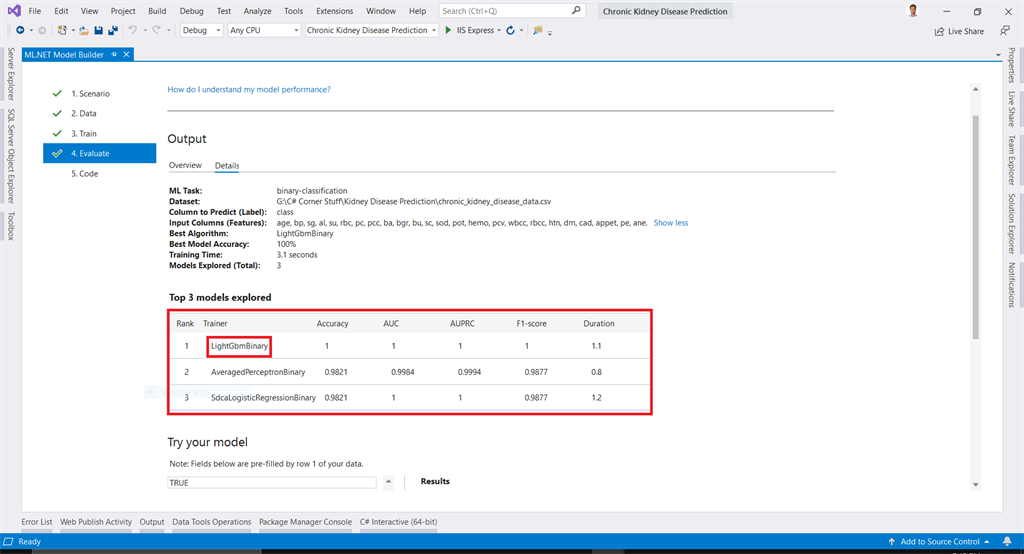Open the document tab overflow arrow
This screenshot has width=1024, height=554.
pos(999,55)
